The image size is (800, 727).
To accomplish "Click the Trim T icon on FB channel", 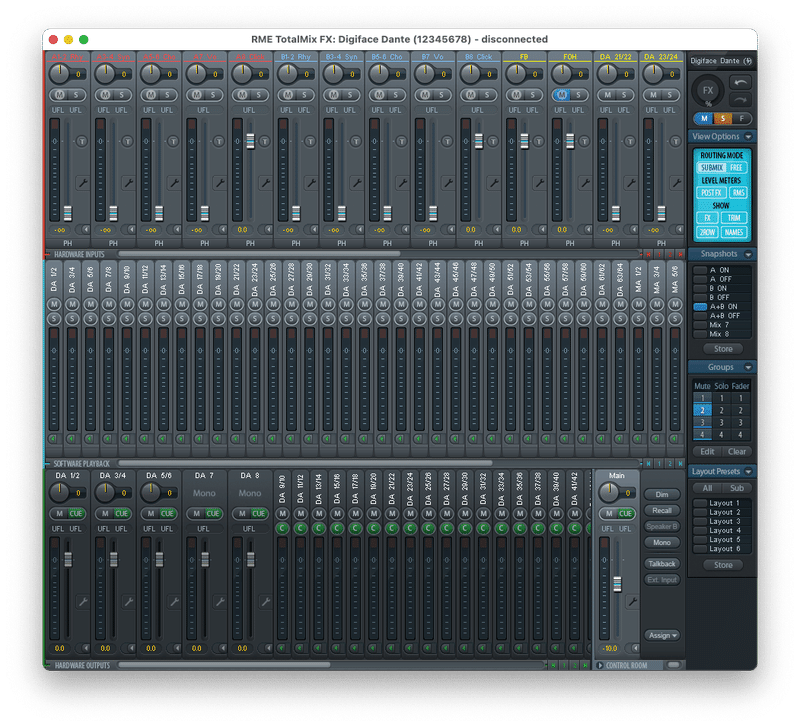I will [x=539, y=141].
